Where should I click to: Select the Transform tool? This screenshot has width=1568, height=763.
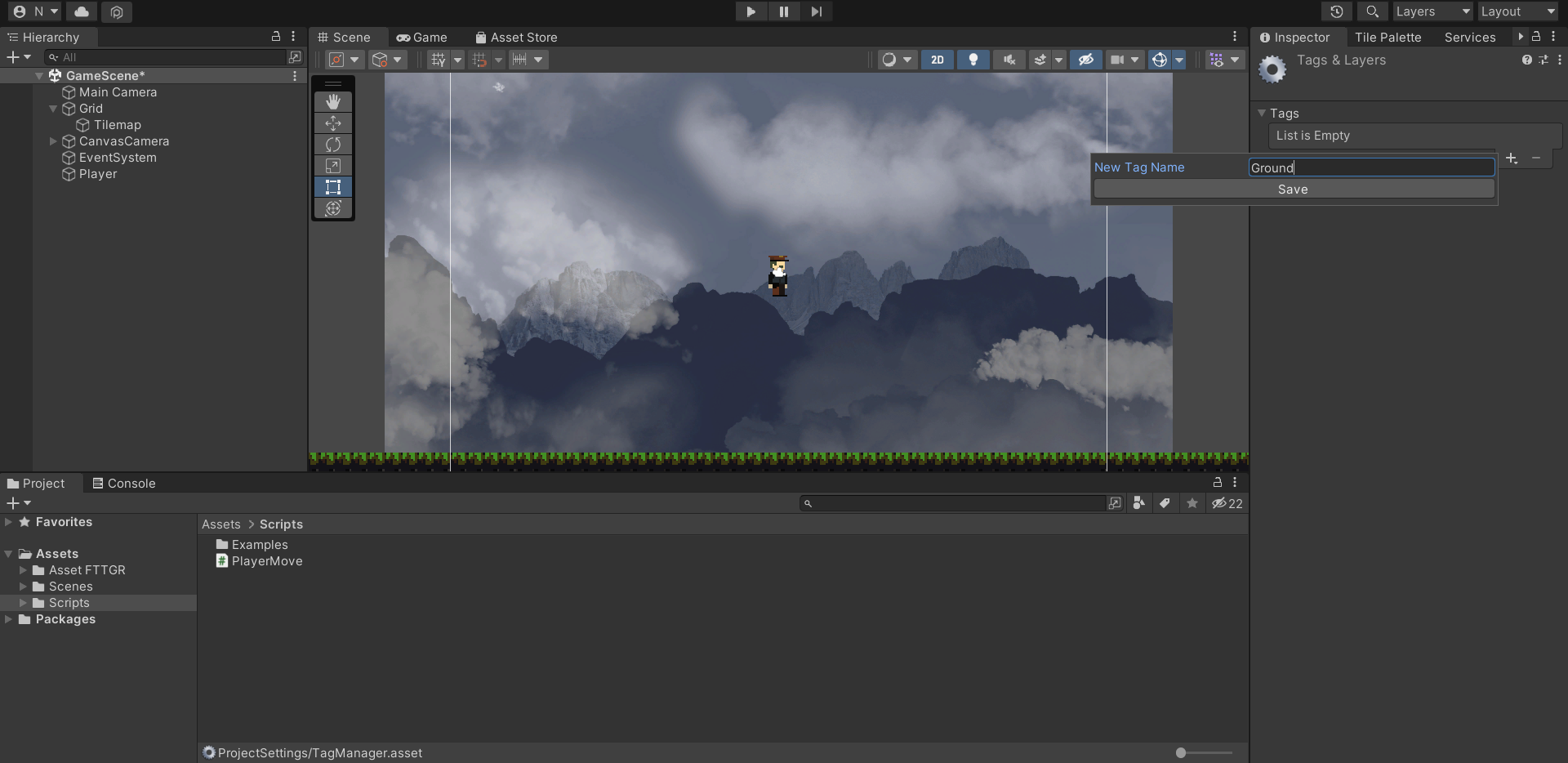[333, 207]
